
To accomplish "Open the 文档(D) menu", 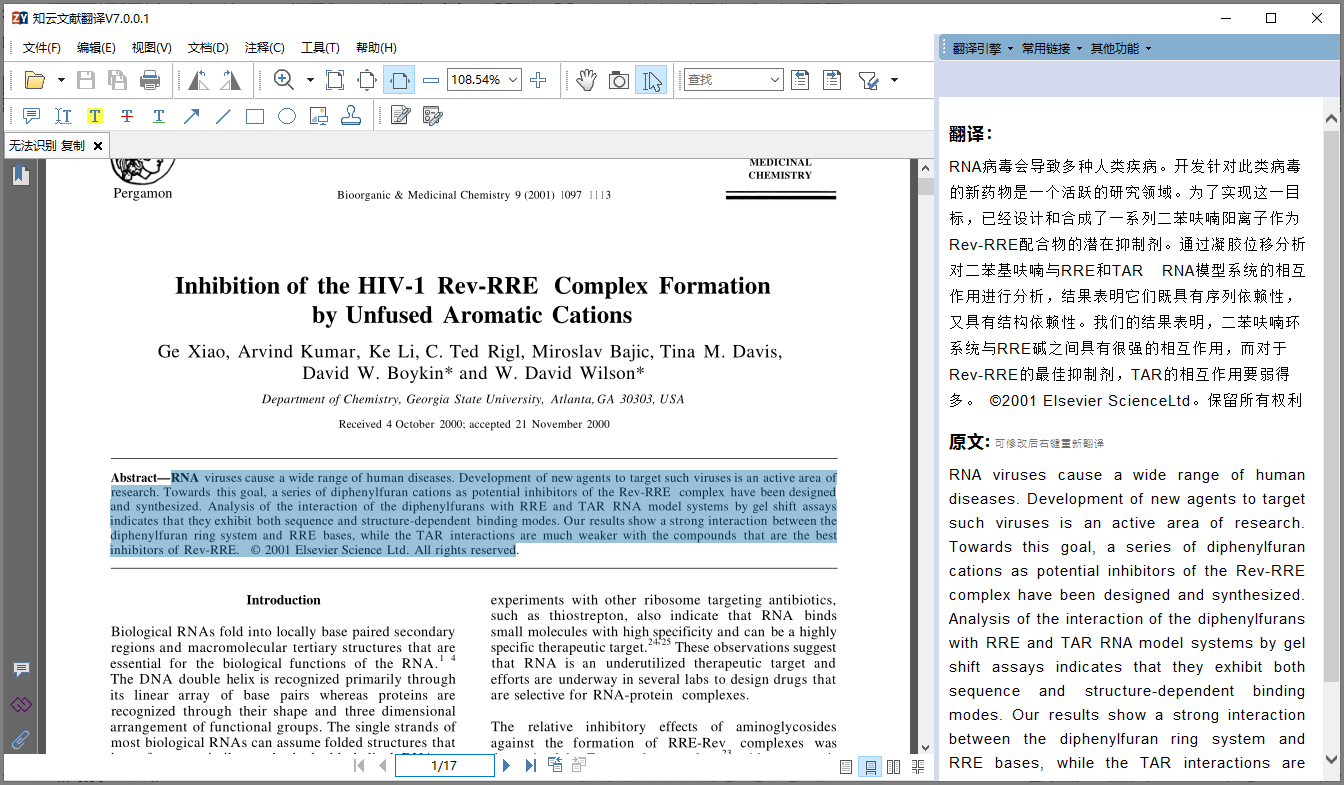I will [208, 48].
